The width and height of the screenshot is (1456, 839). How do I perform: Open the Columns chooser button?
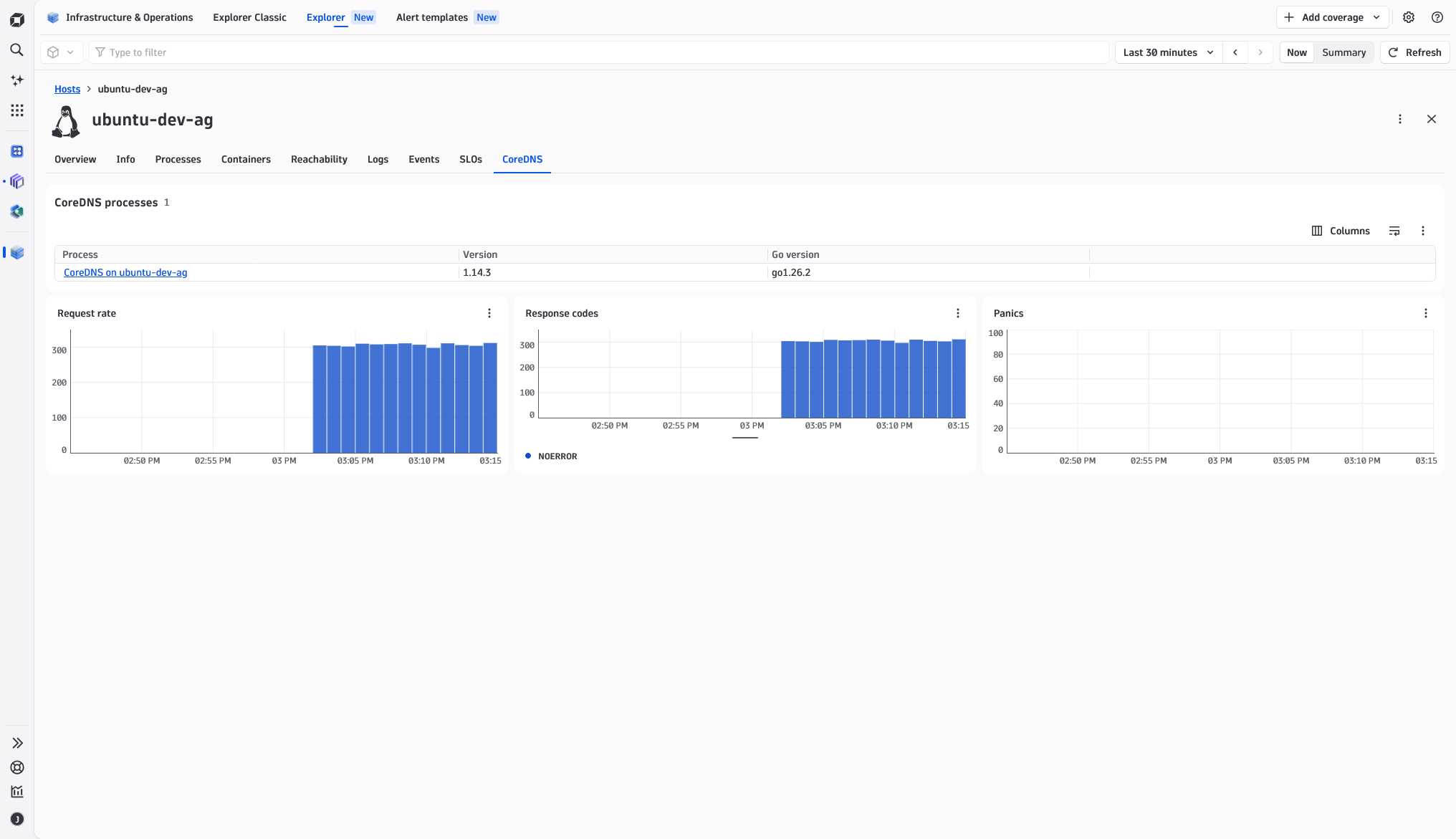(x=1341, y=231)
